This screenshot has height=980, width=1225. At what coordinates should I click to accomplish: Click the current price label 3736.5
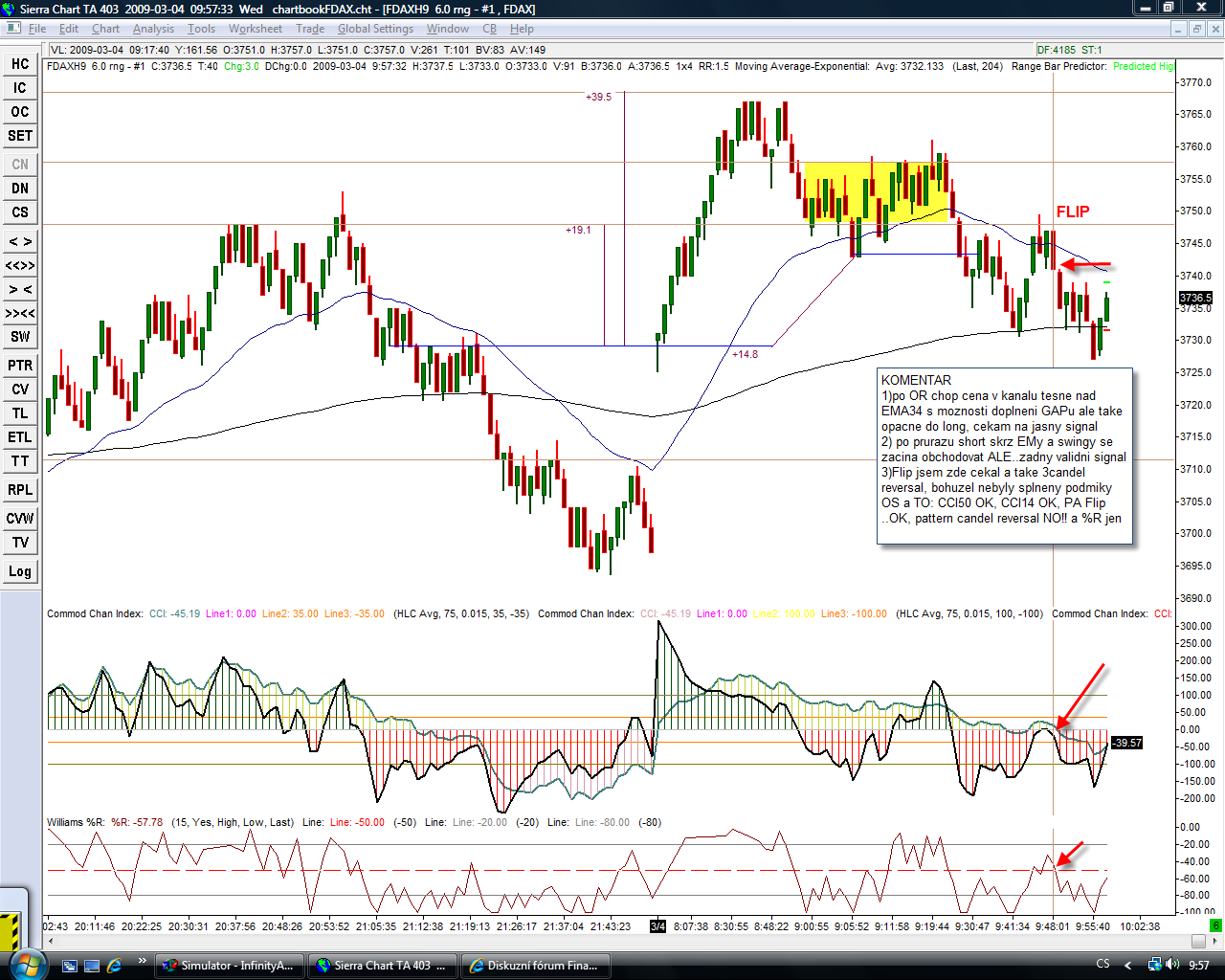tap(1195, 299)
